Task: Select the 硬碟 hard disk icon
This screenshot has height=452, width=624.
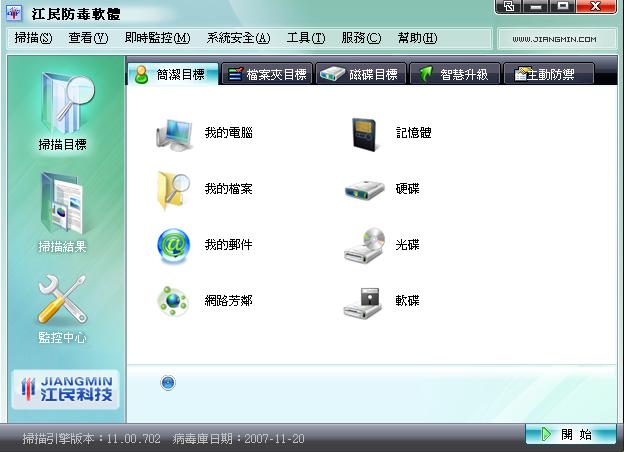Action: [364, 190]
